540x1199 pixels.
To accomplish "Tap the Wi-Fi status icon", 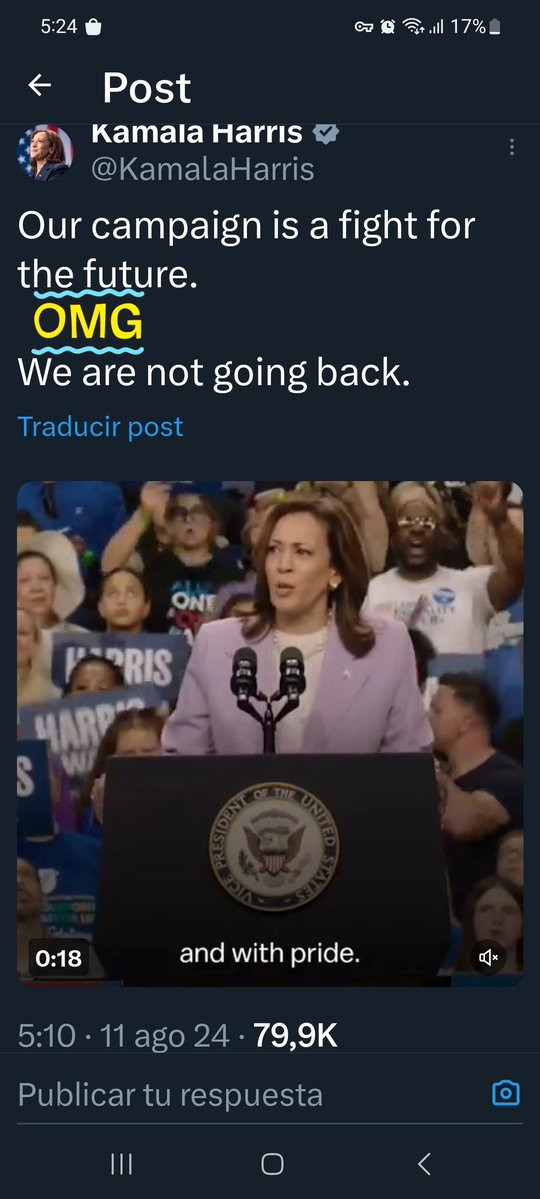I will [414, 27].
